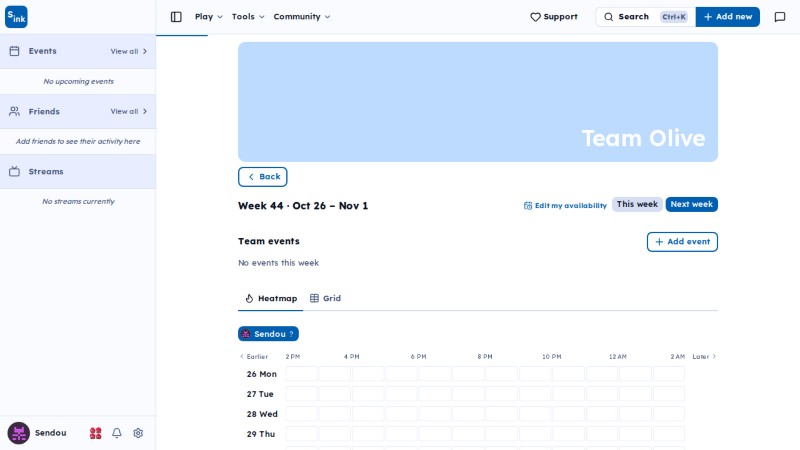Expand the Tools dropdown menu
This screenshot has height=450, width=800.
[x=248, y=17]
